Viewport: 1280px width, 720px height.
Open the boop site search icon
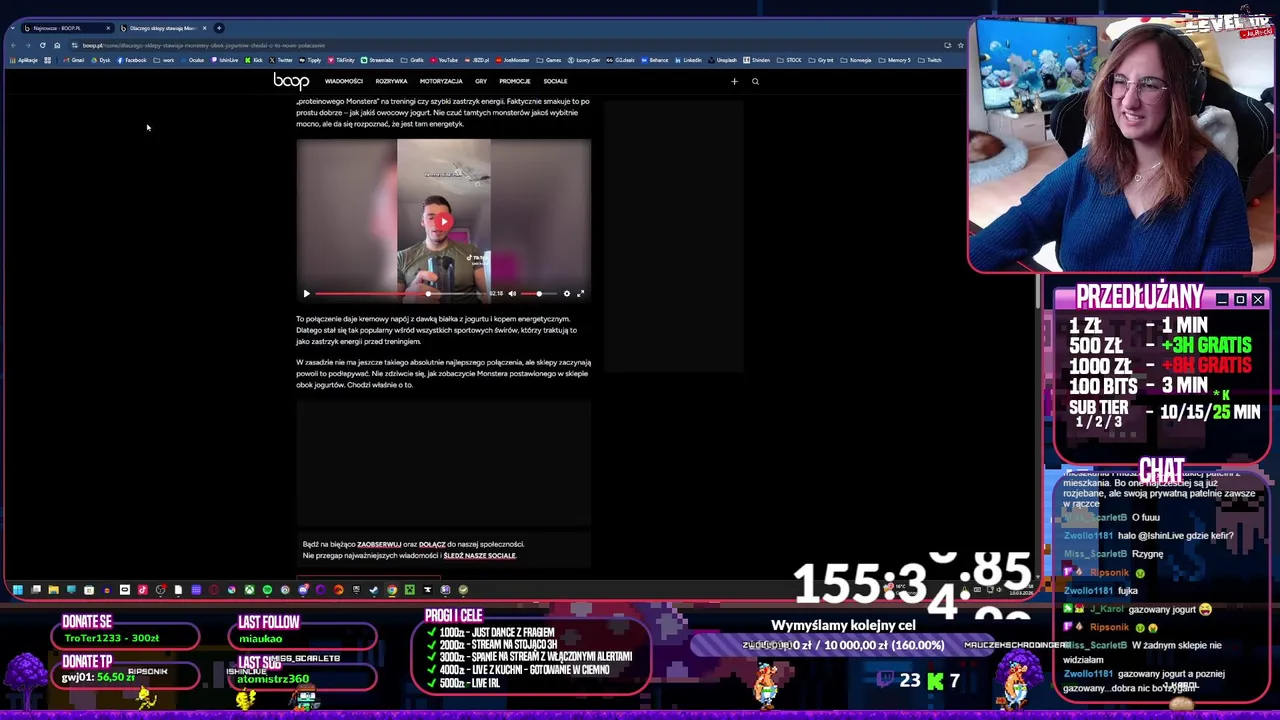(x=755, y=81)
